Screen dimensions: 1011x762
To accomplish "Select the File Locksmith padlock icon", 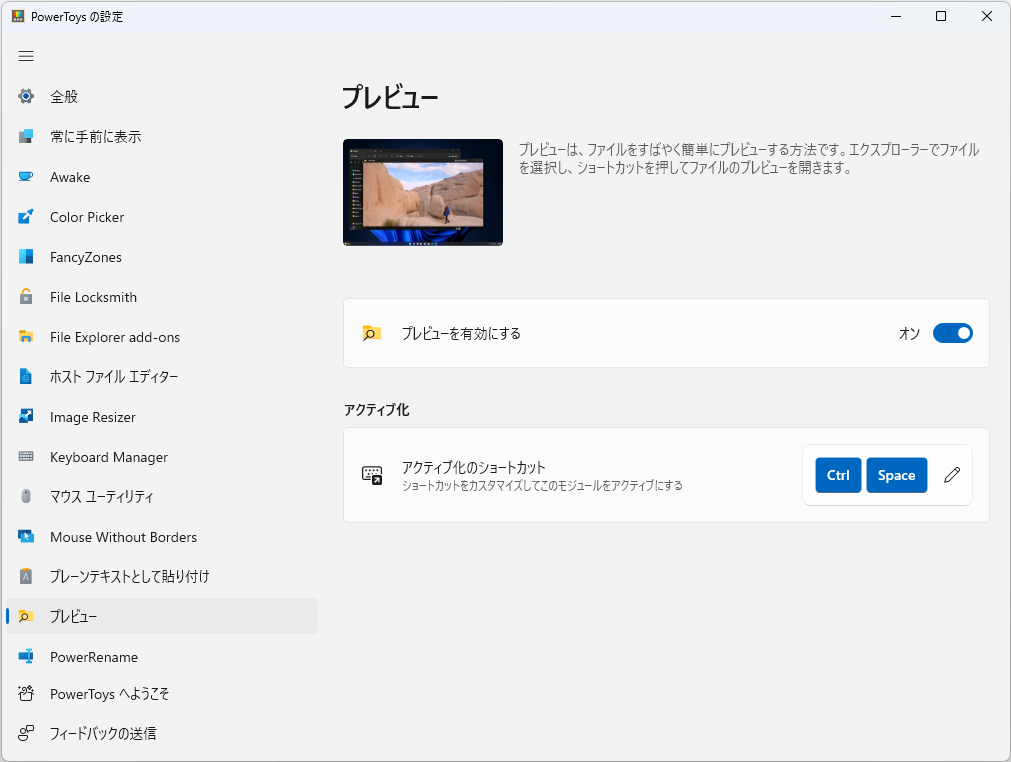I will [x=25, y=297].
